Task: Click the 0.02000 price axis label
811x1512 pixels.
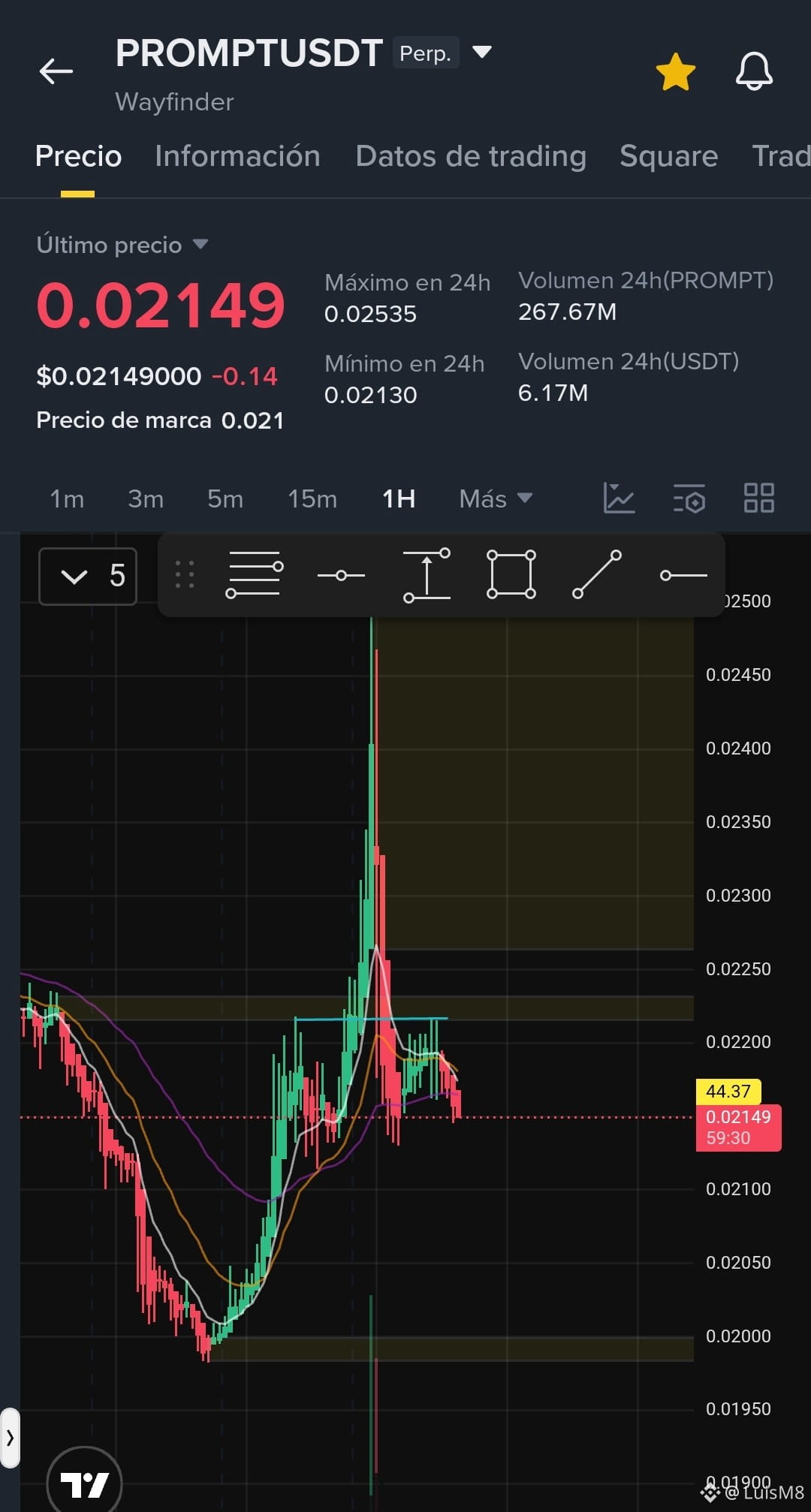Action: [738, 1336]
